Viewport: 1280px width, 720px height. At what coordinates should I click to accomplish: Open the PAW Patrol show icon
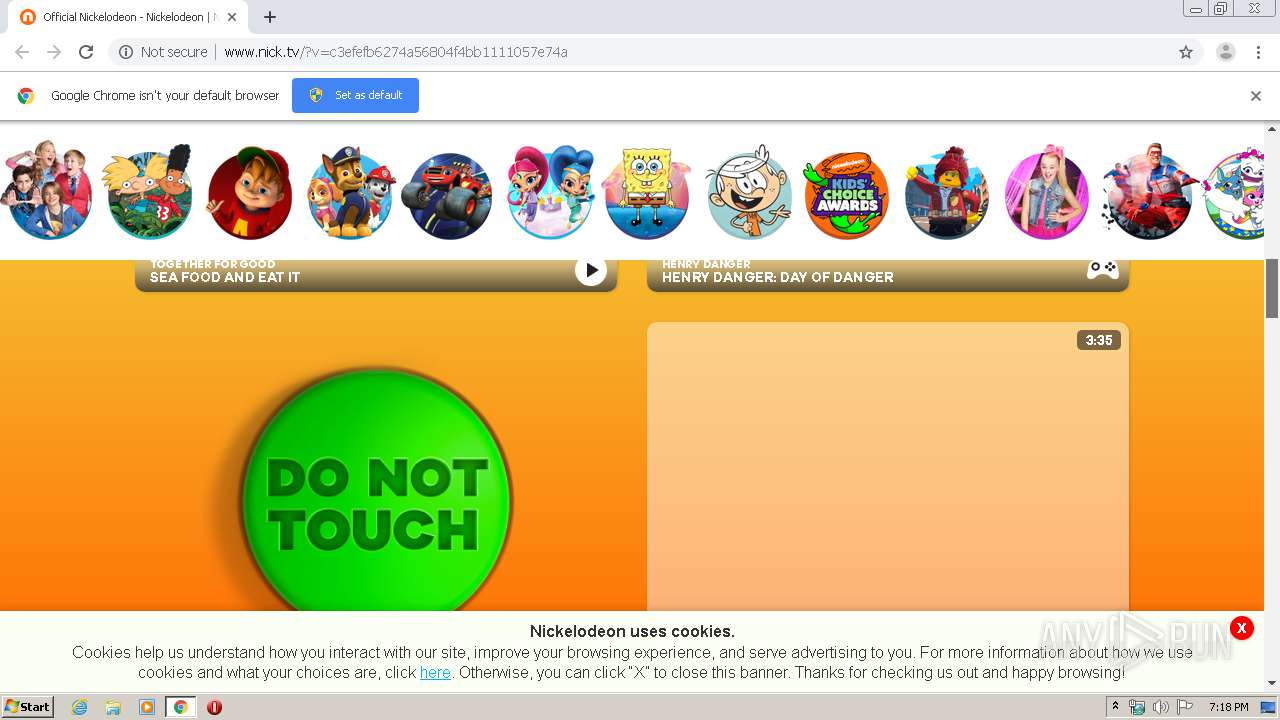[x=351, y=194]
